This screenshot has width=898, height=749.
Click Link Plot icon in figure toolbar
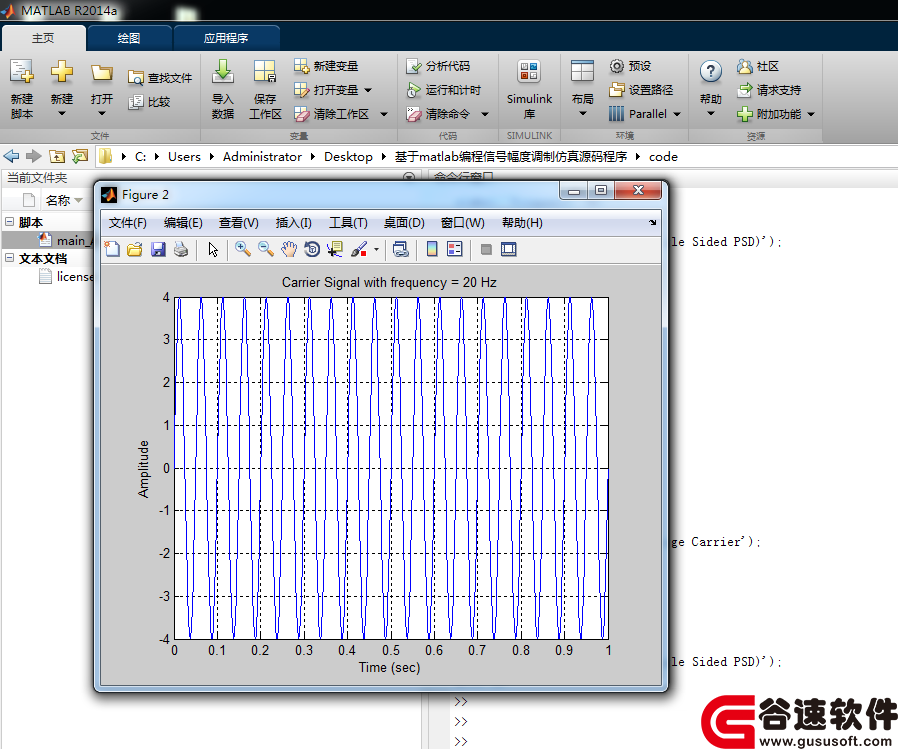pyautogui.click(x=400, y=249)
